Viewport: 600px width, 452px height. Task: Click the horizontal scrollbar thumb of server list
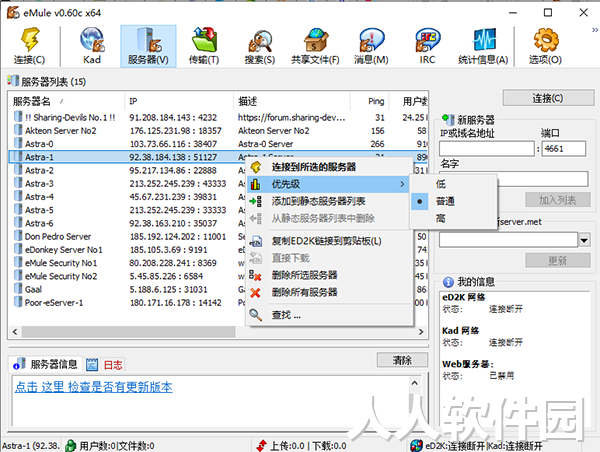tap(128, 331)
